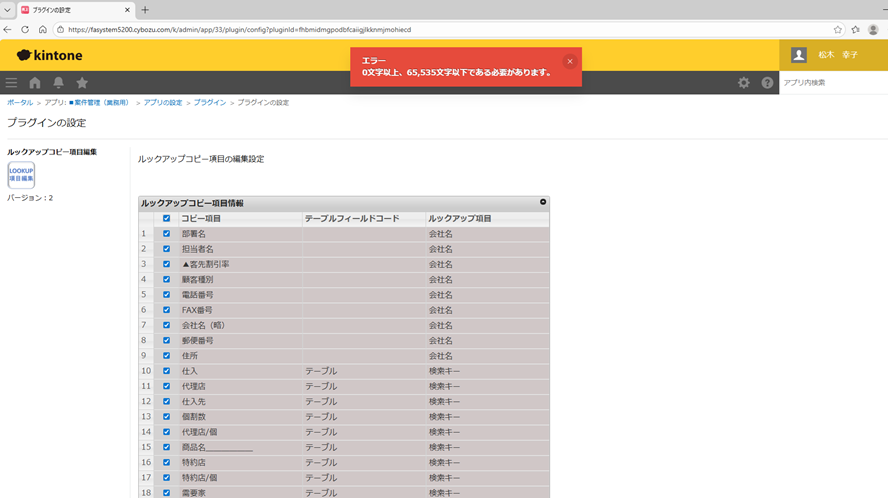Follow the ポータル breadcrumb link
Image resolution: width=889 pixels, height=499 pixels.
(x=20, y=103)
